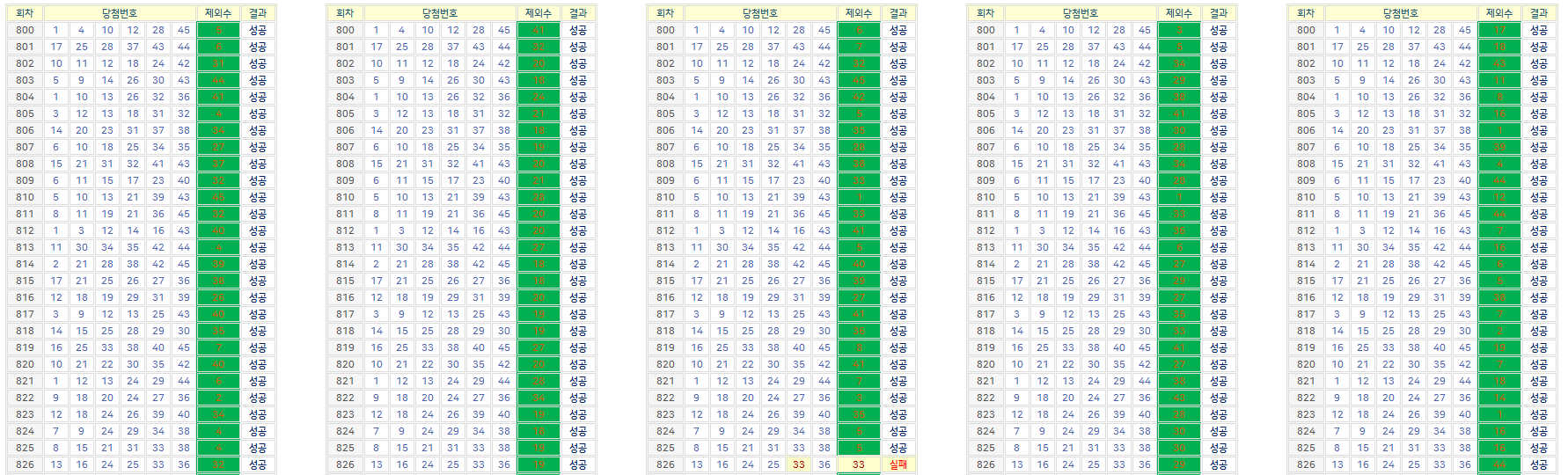The image size is (1568, 475).
Task: Click the red 실패 result in third table
Action: 898,464
